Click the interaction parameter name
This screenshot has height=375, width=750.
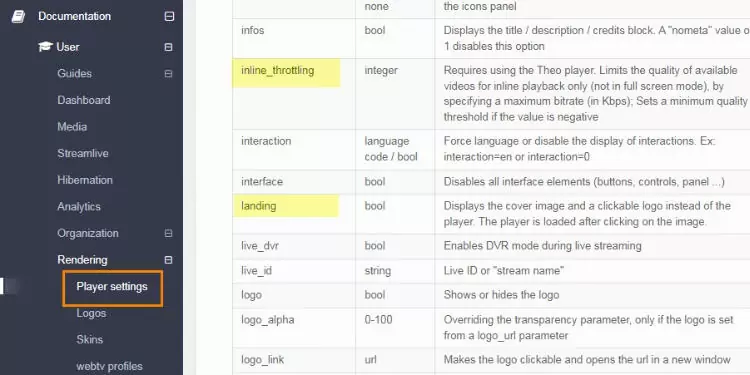tap(266, 142)
